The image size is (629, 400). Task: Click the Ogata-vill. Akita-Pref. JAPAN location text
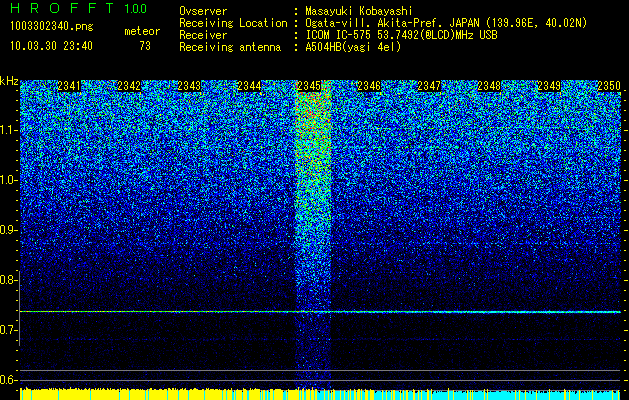(x=446, y=23)
